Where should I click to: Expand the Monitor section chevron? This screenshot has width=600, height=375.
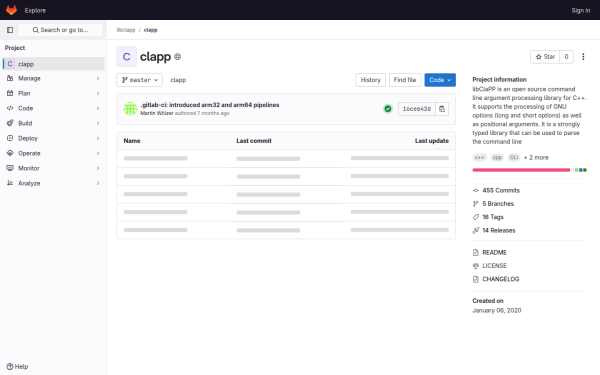point(98,168)
